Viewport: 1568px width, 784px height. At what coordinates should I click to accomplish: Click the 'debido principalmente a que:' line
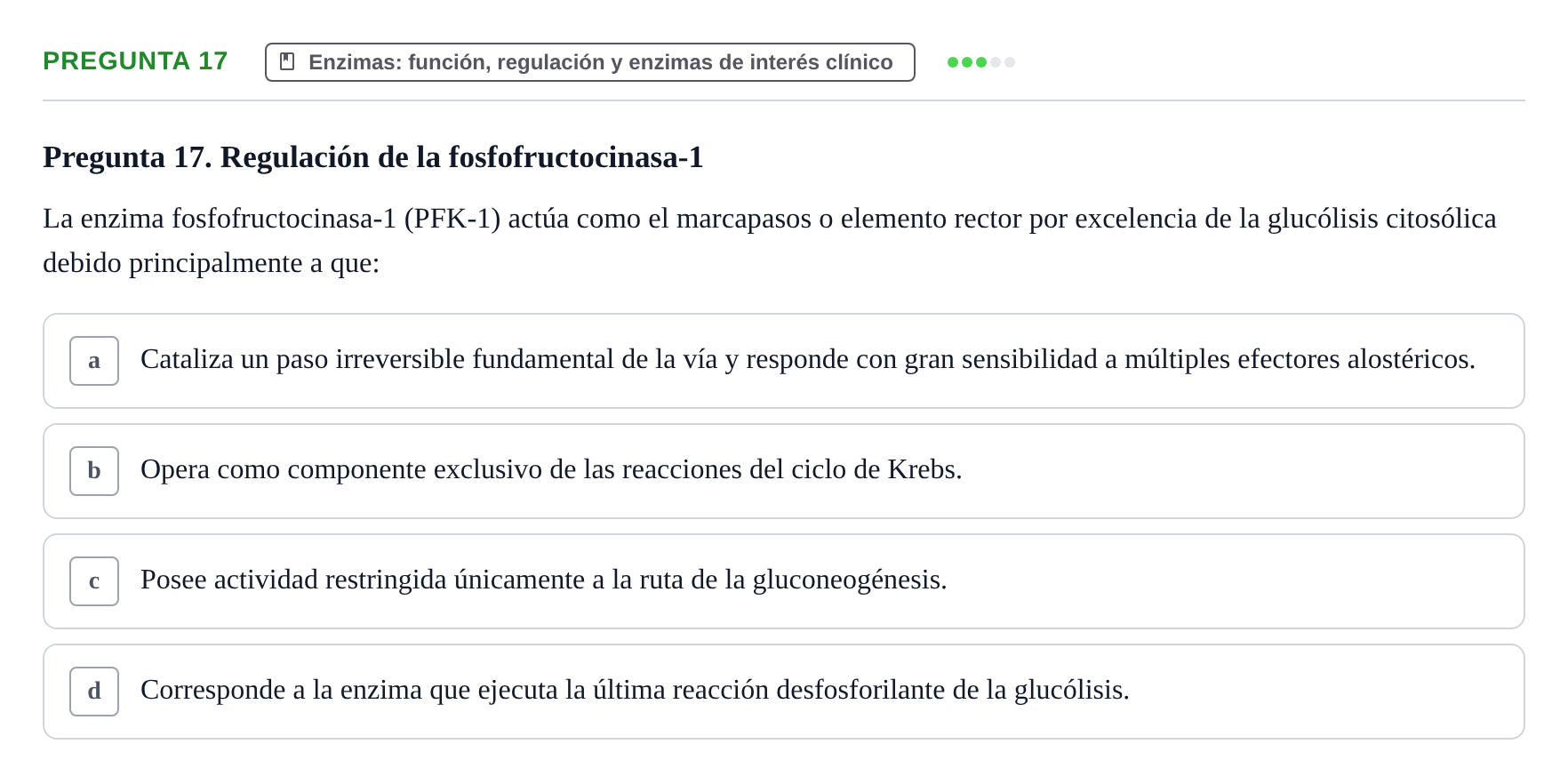(212, 263)
